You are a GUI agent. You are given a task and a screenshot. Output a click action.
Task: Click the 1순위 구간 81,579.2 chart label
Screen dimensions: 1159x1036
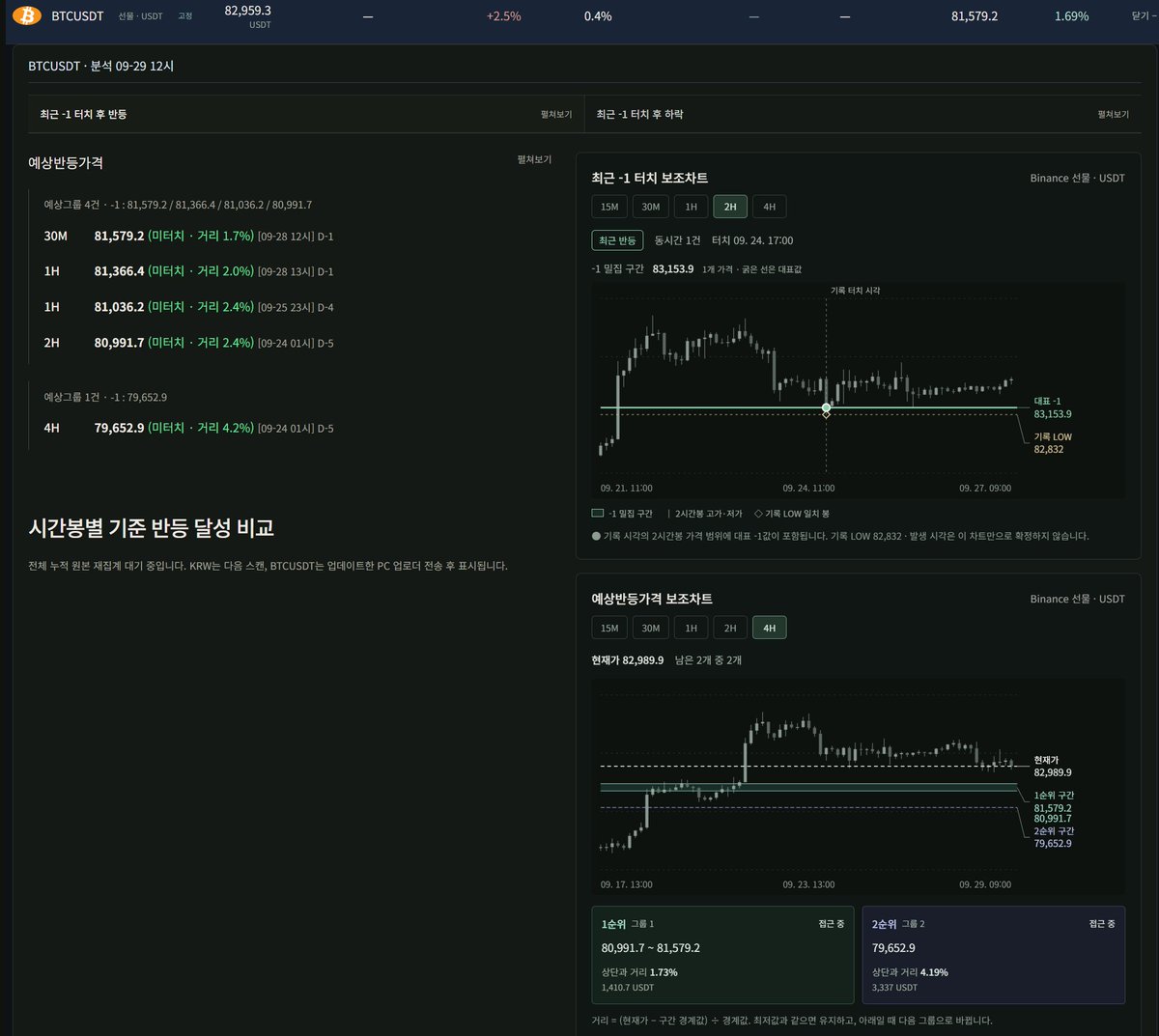coord(1054,806)
